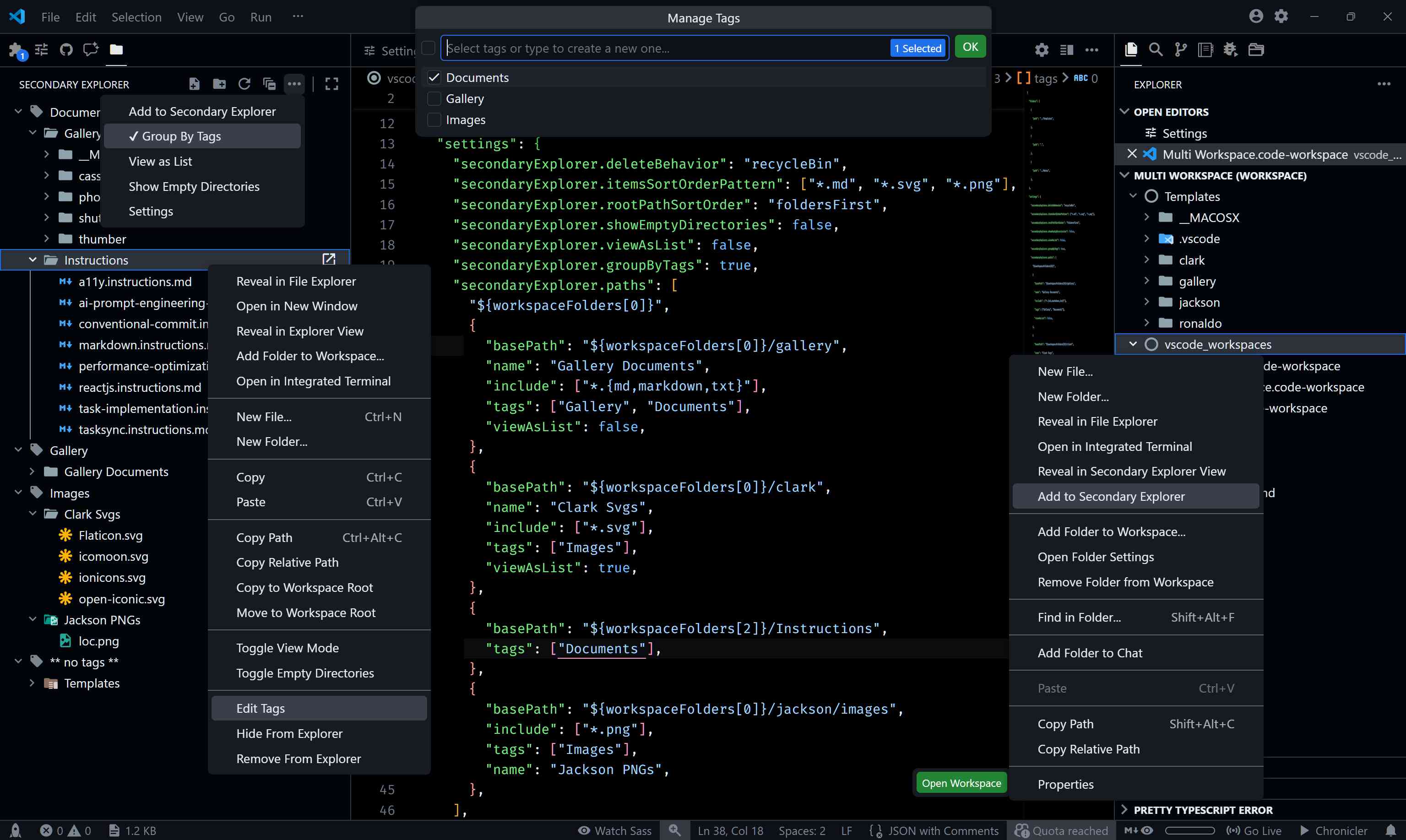Image resolution: width=1406 pixels, height=840 pixels.
Task: Open the Selection menu
Action: tap(136, 17)
